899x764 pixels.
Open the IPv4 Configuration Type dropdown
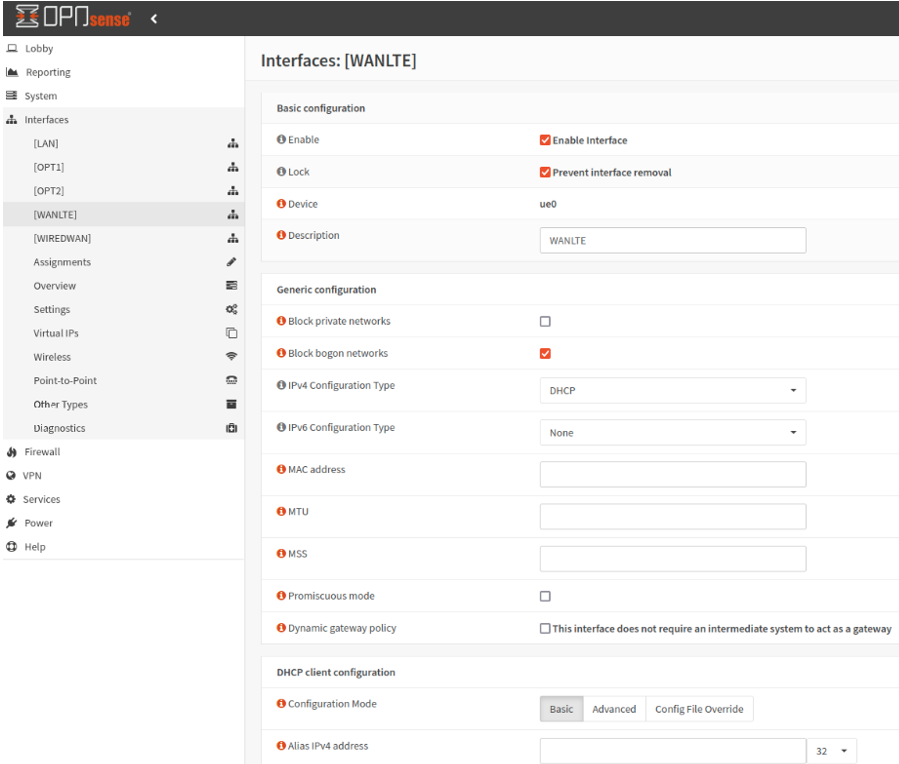tap(673, 390)
